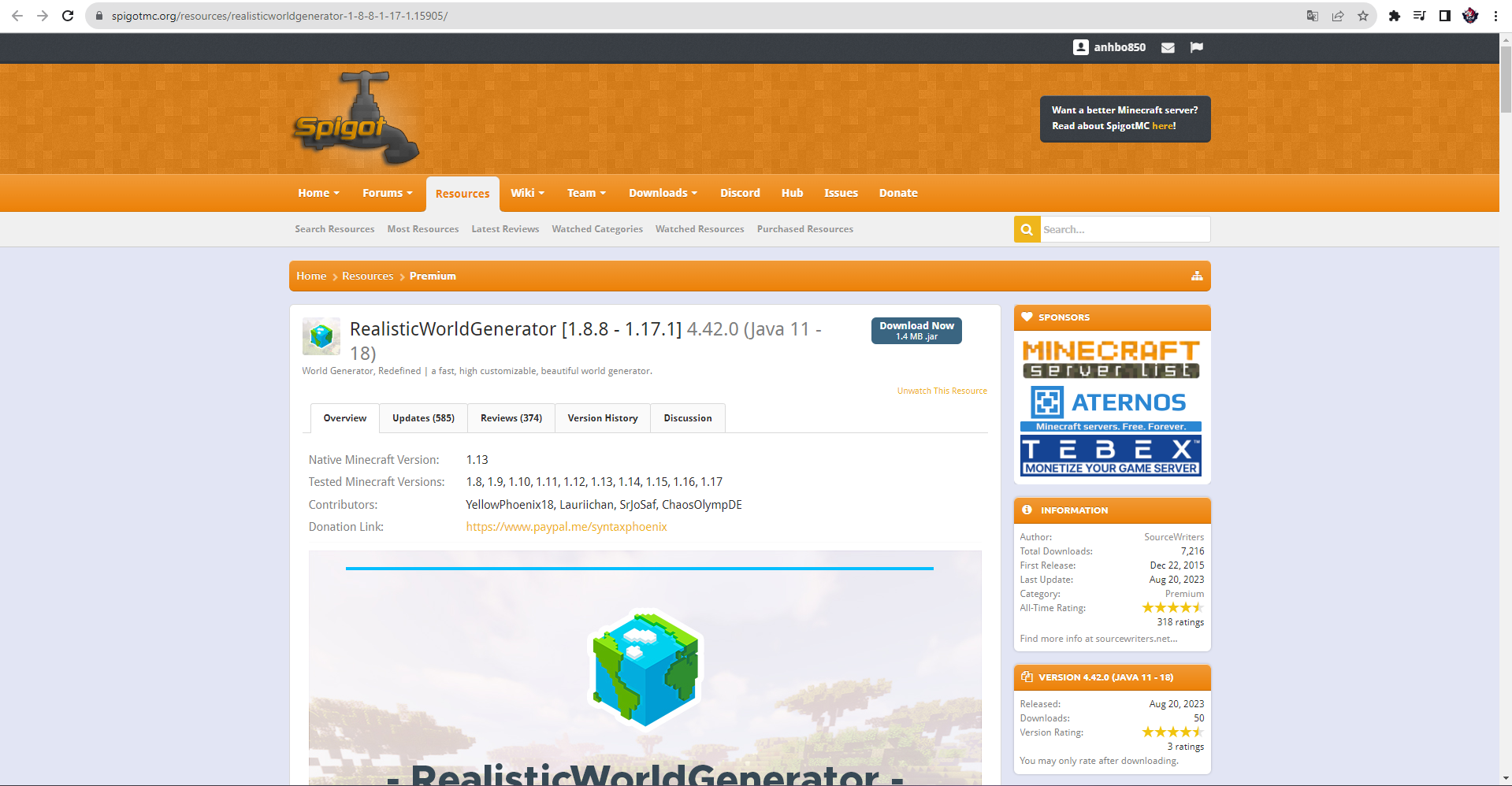
Task: Expand the Forums menu dropdown
Action: [388, 193]
